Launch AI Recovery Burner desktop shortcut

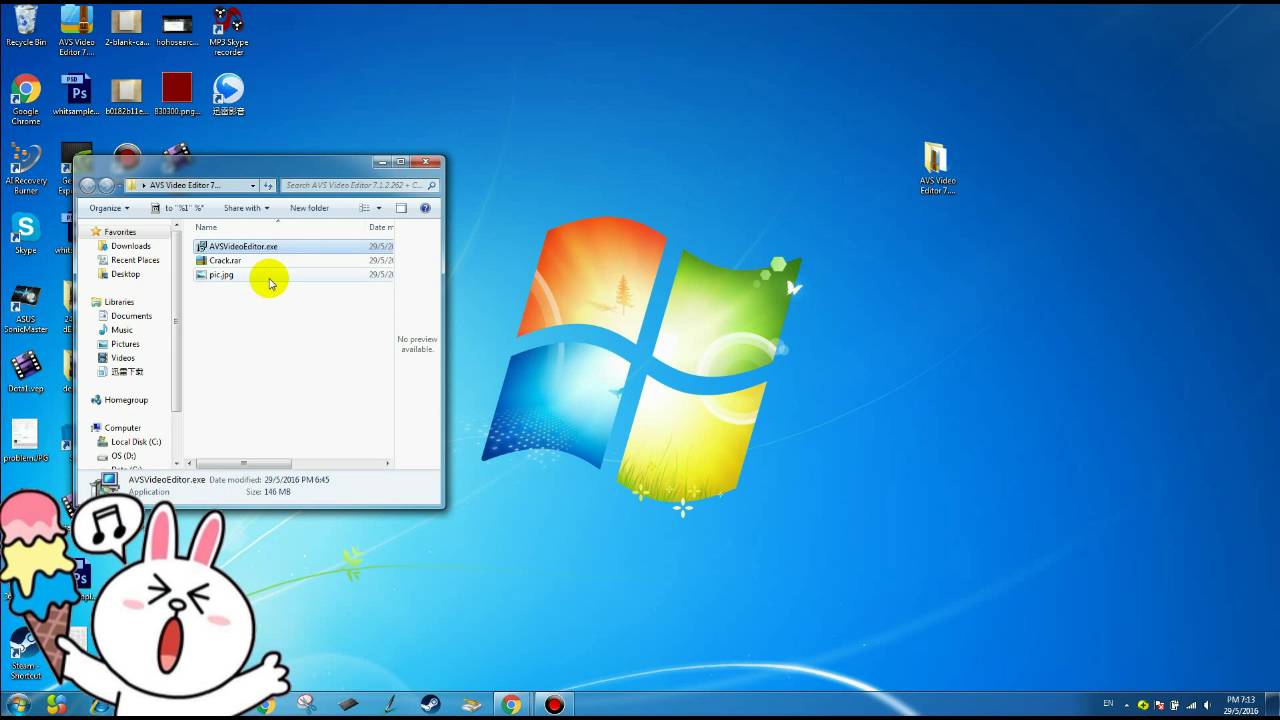click(26, 168)
